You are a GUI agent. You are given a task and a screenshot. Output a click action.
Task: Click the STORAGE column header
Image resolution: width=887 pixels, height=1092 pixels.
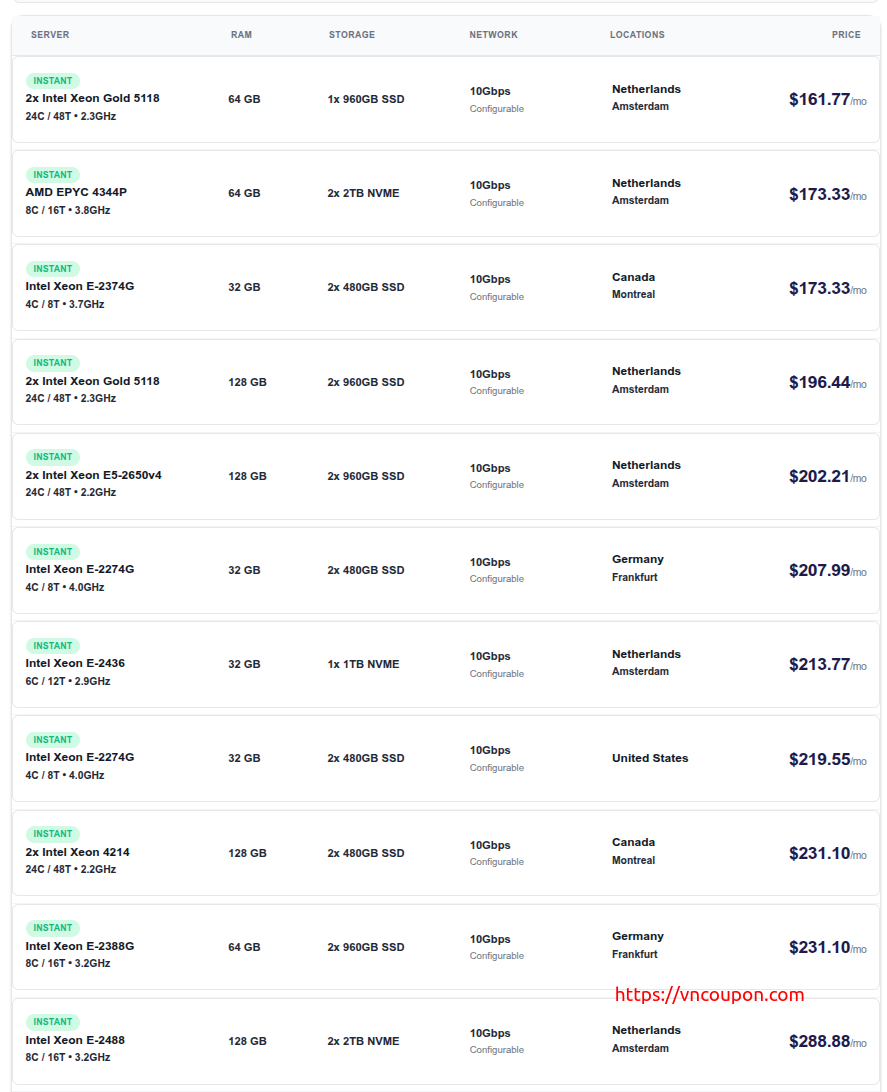351,35
